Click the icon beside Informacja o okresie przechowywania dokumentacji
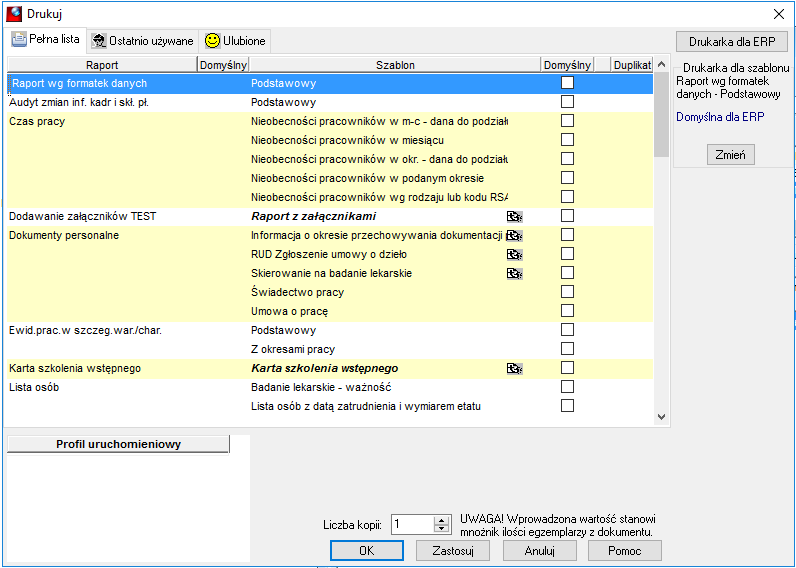Viewport: 796px width, 568px height. point(514,236)
